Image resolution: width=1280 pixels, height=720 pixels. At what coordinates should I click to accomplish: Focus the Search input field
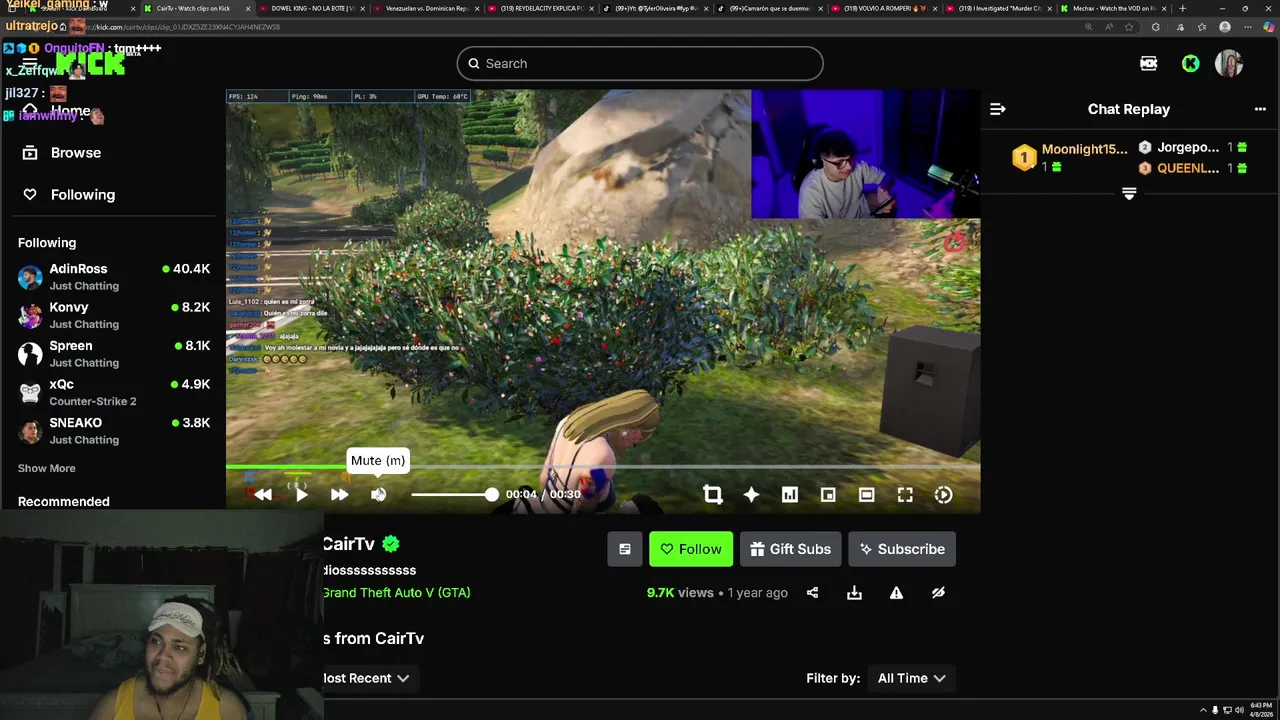[640, 63]
